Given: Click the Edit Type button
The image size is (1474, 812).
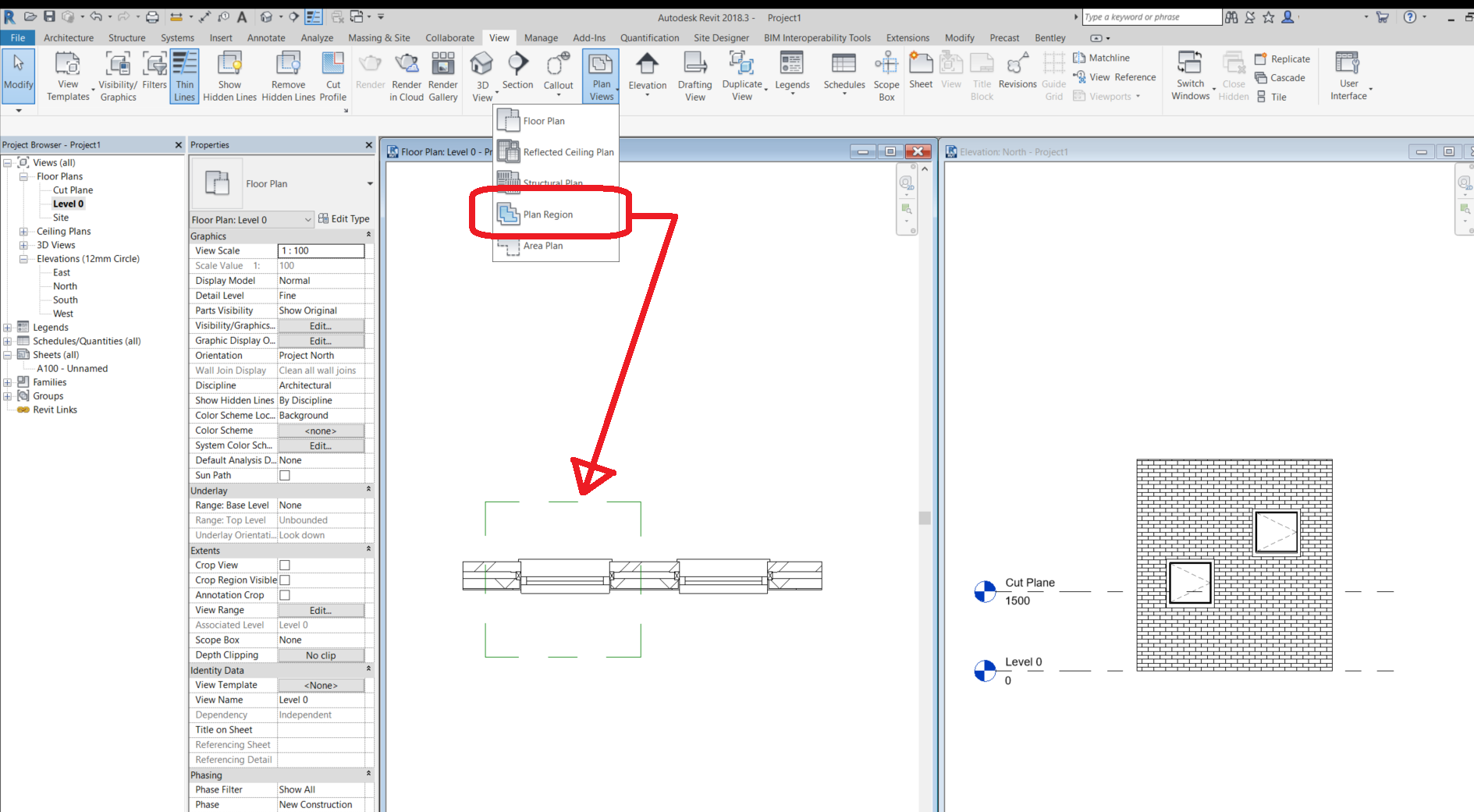Looking at the screenshot, I should [x=344, y=218].
